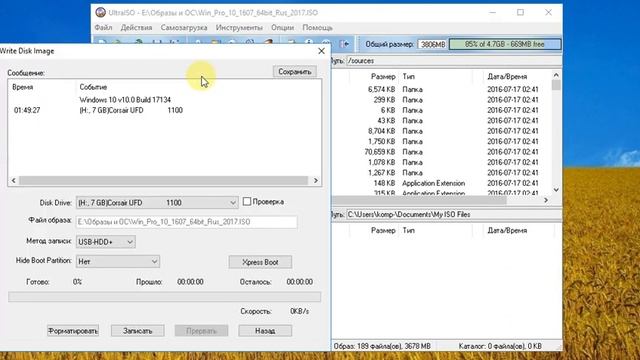Click the ISO file list horizontal scrollbar thumb
This screenshot has width=640, height=360.
pyautogui.click(x=419, y=200)
